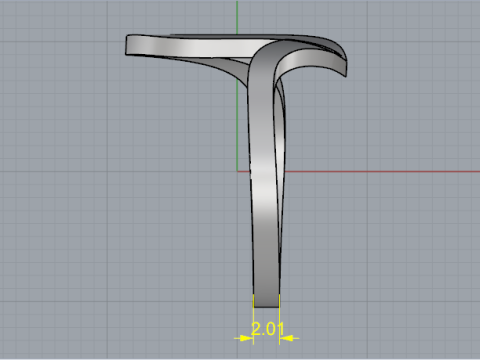
Task: Select the 2.01 dimension text
Action: [267, 329]
